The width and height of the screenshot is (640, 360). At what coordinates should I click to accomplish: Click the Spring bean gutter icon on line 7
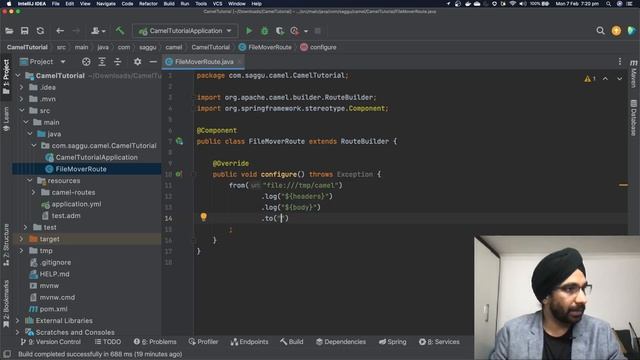click(179, 141)
